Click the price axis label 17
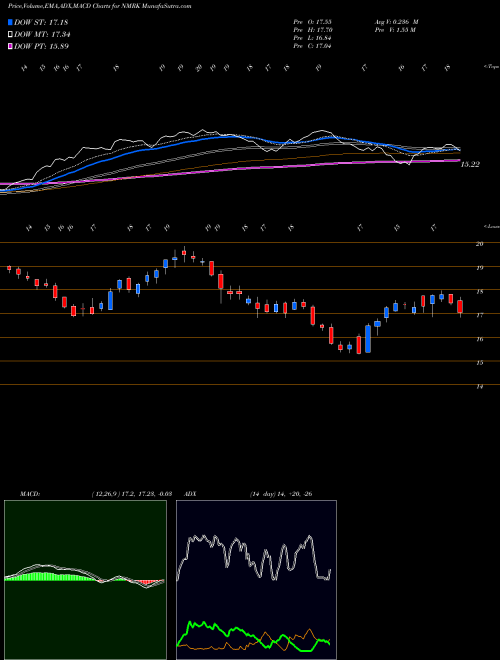The image size is (500, 660). 479,315
